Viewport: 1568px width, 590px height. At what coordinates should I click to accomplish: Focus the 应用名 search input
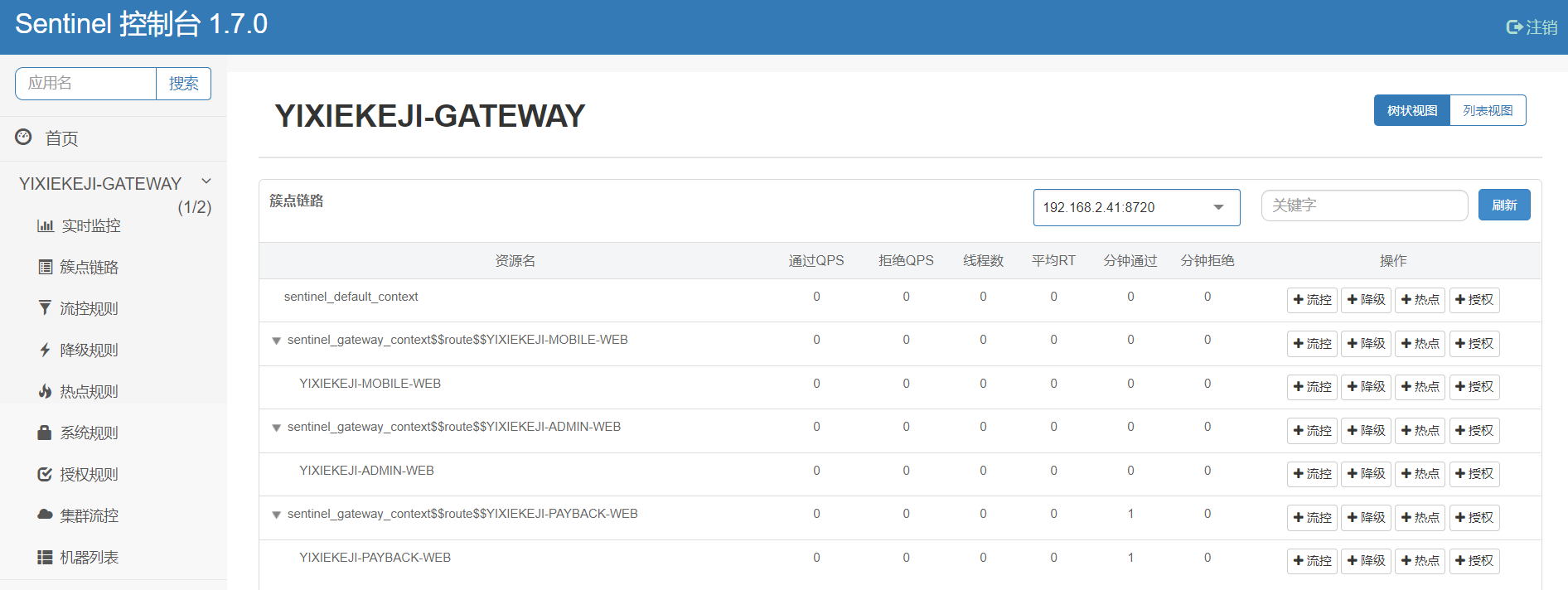pyautogui.click(x=85, y=84)
